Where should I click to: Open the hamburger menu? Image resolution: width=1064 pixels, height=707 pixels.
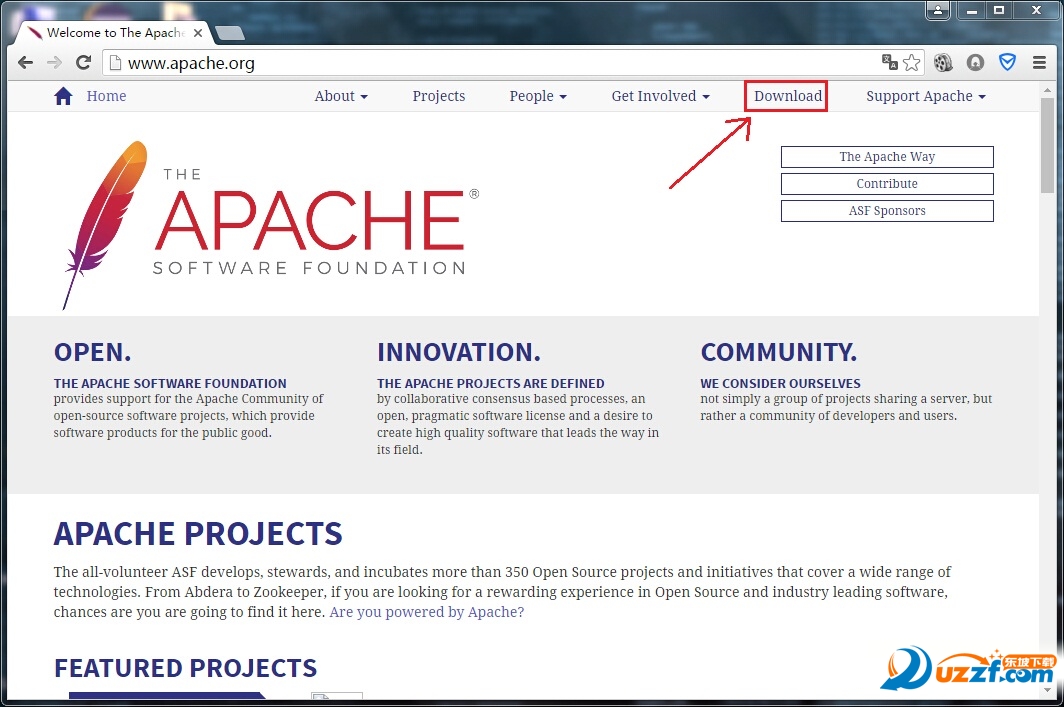[1040, 62]
